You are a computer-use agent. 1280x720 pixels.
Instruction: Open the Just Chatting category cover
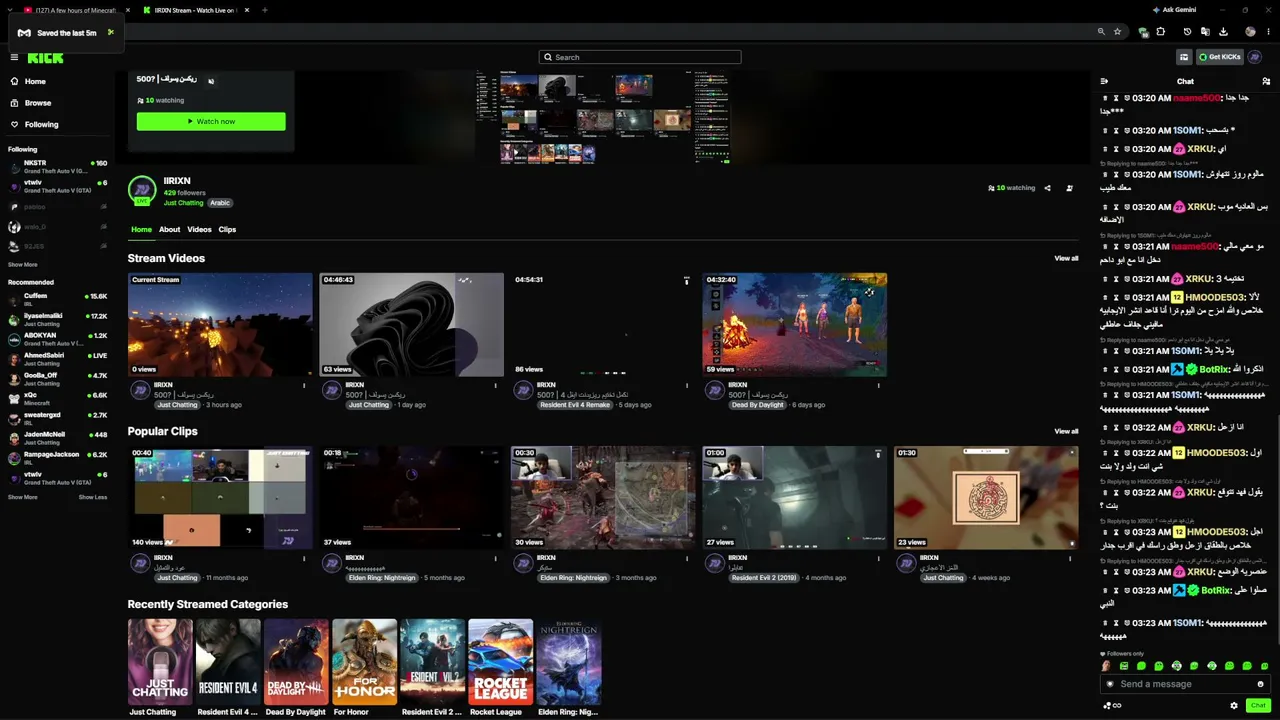[x=160, y=662]
